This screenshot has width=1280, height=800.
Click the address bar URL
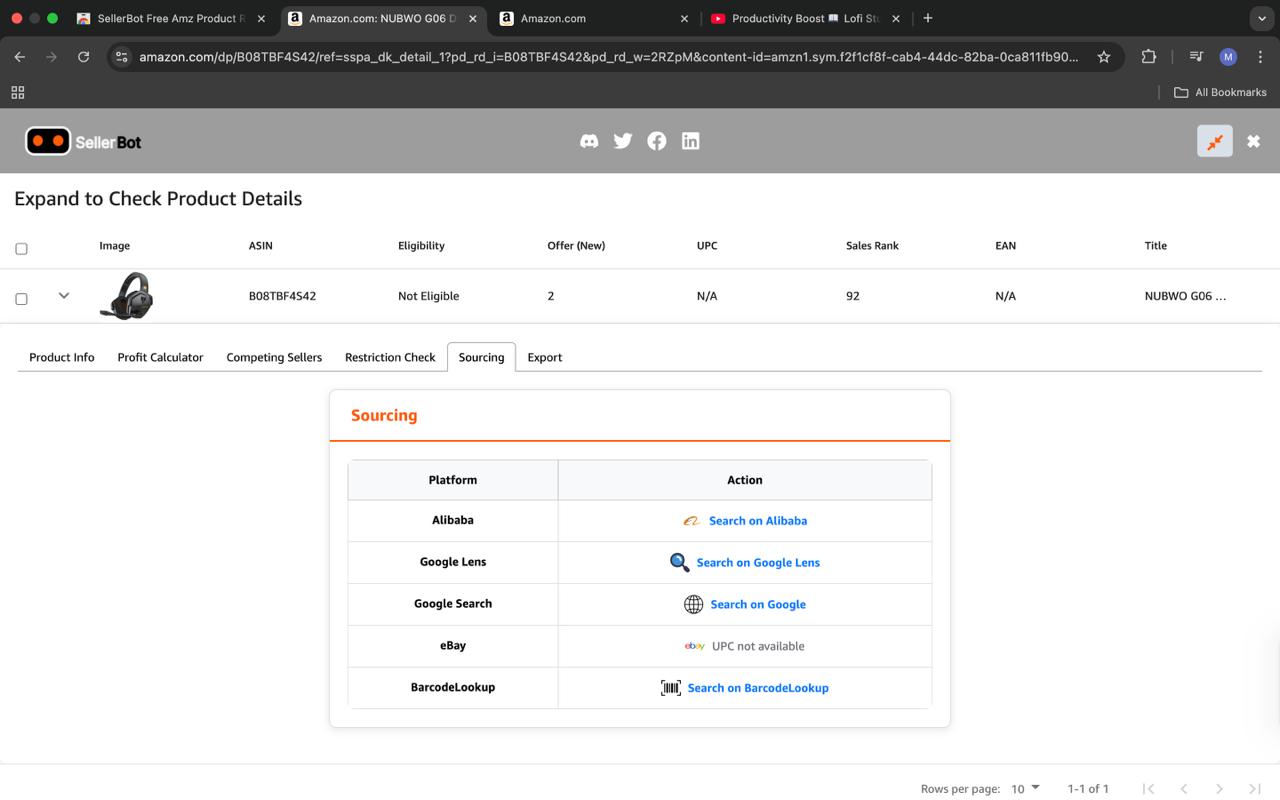608,57
